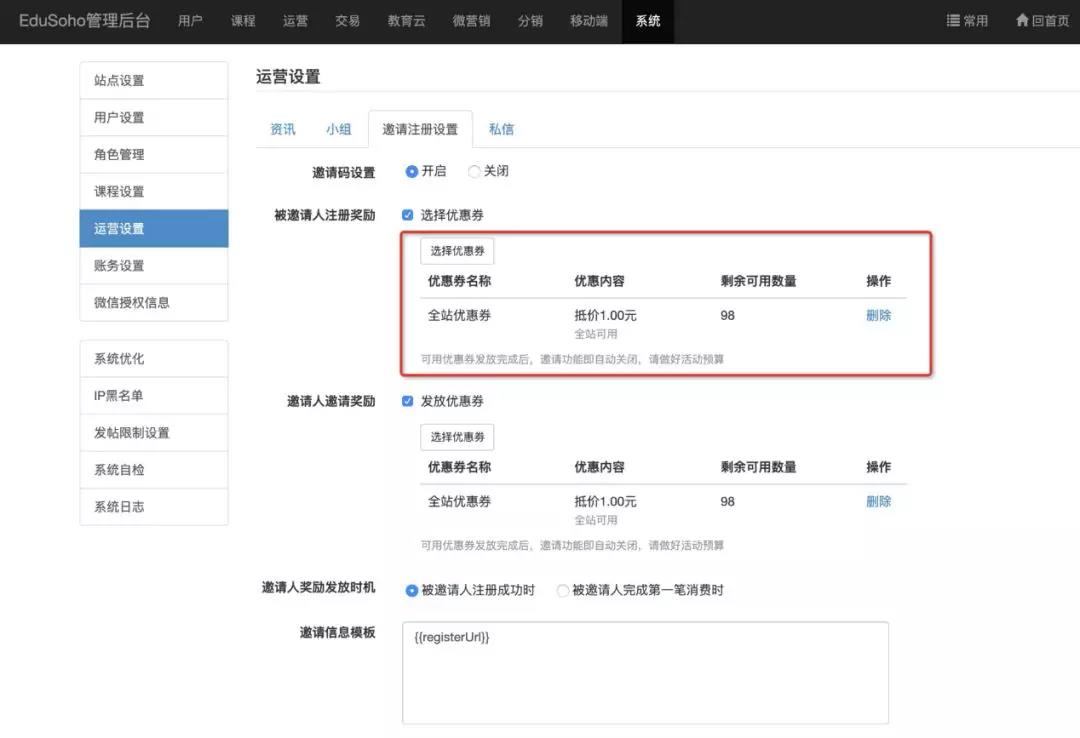Delete coupon in inviter reward table
Image resolution: width=1080 pixels, height=738 pixels.
tap(878, 502)
